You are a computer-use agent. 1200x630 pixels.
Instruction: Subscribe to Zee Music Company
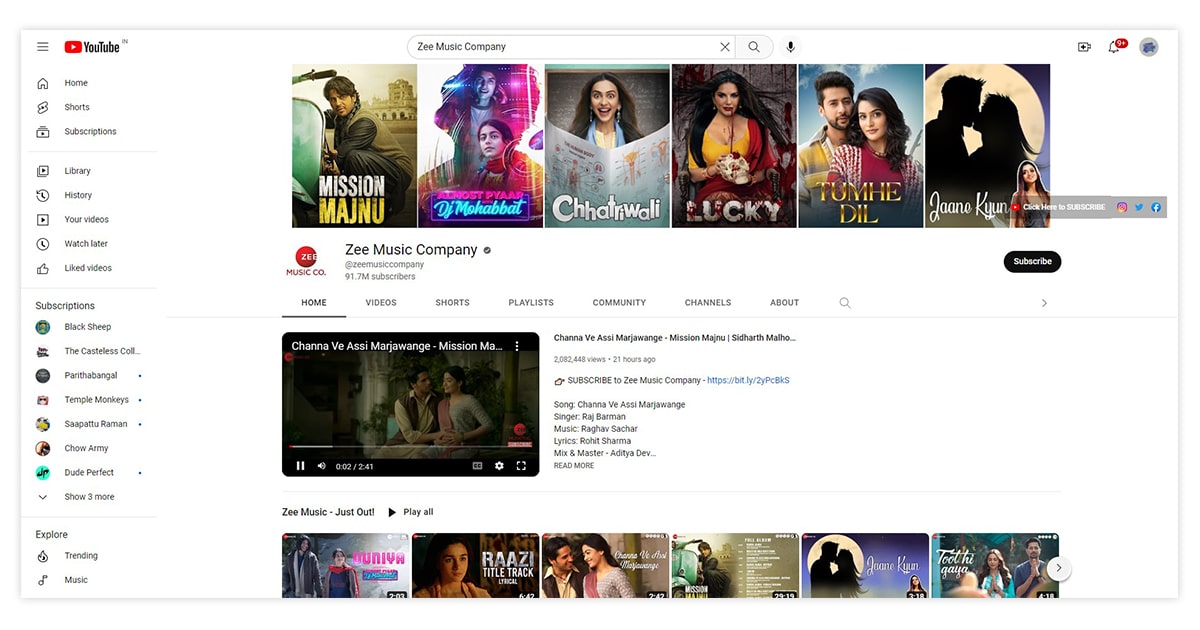click(x=1032, y=262)
